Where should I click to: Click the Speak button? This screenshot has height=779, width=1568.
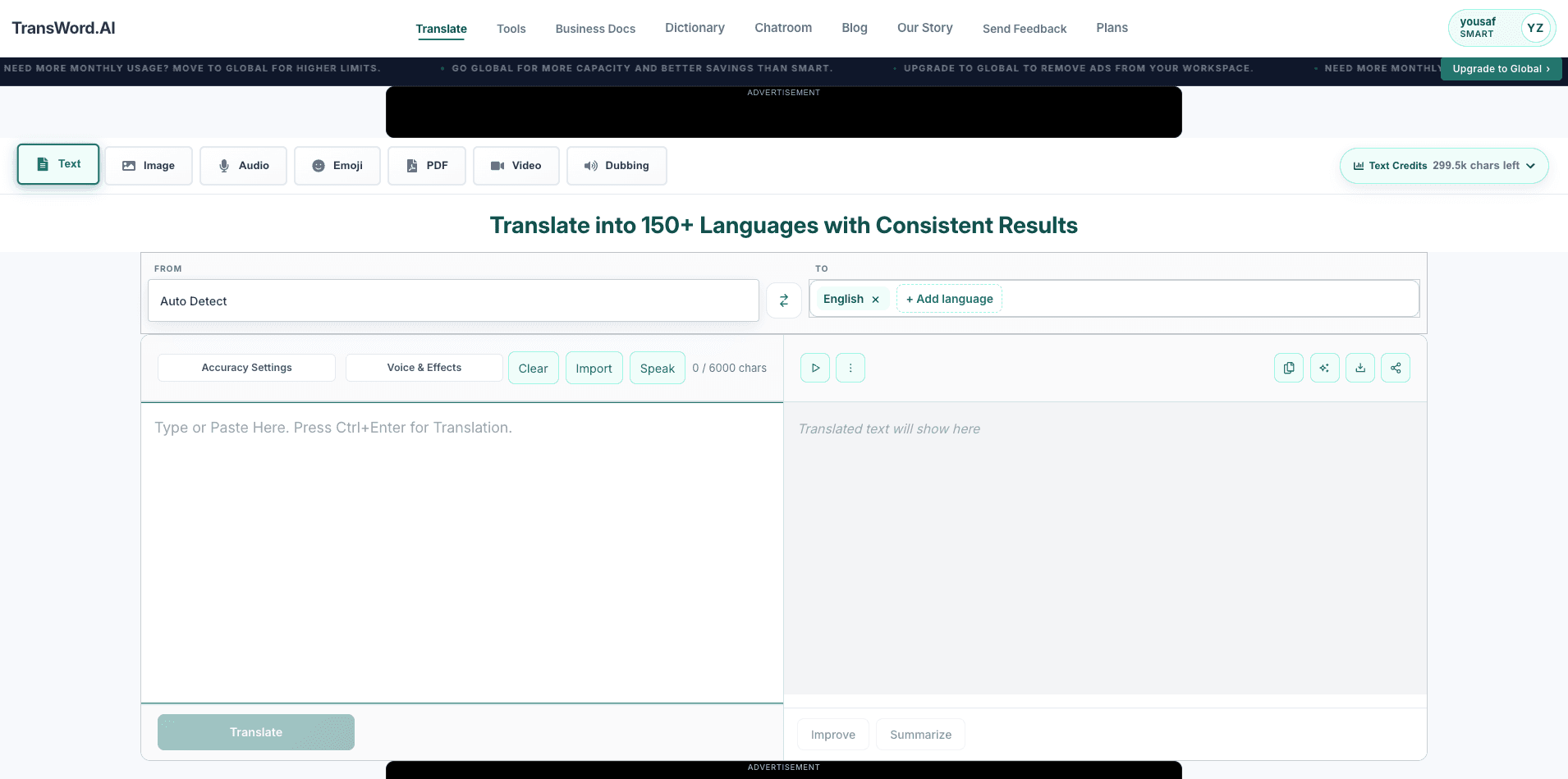(658, 368)
